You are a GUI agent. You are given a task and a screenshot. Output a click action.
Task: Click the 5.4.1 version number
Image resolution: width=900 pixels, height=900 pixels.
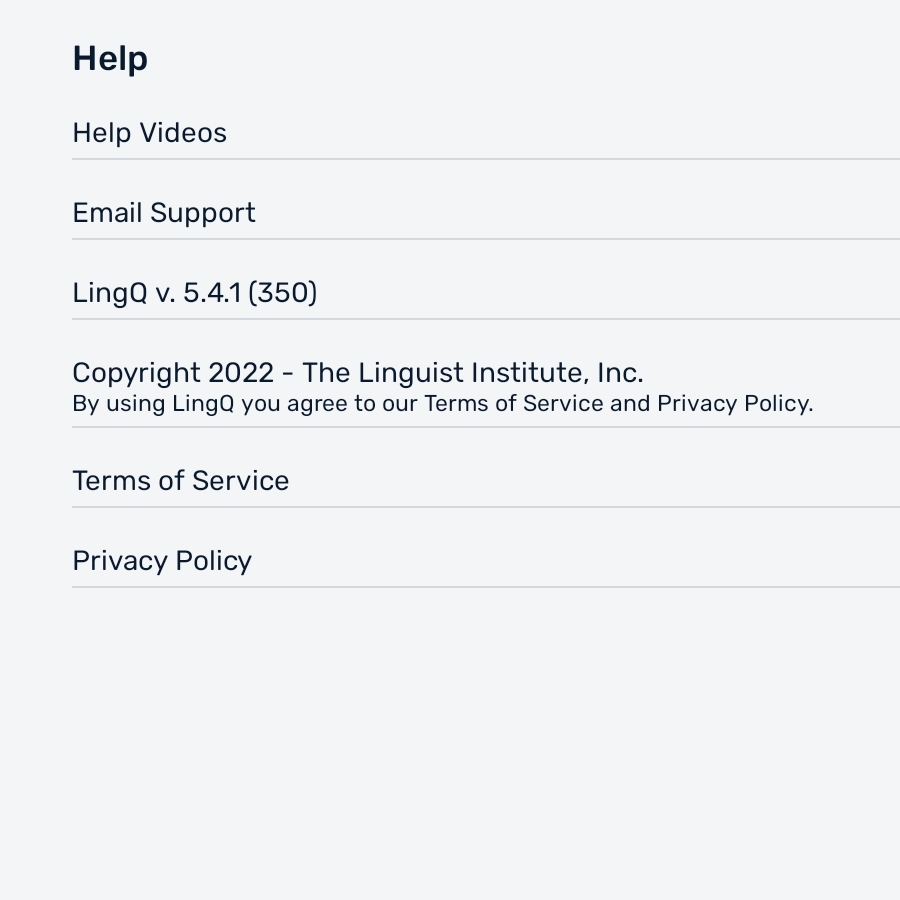coord(212,293)
